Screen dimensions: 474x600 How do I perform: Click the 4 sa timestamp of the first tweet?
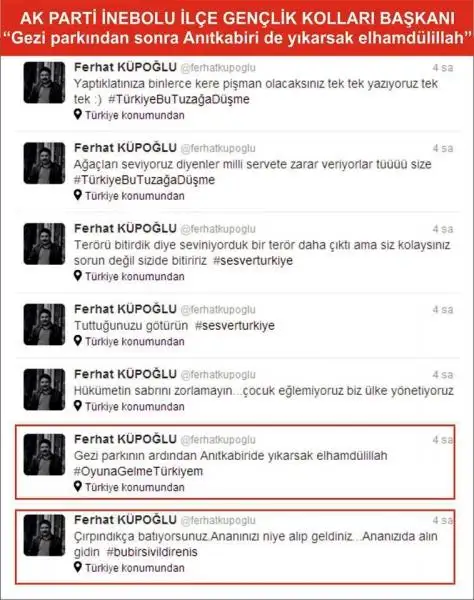tap(443, 68)
